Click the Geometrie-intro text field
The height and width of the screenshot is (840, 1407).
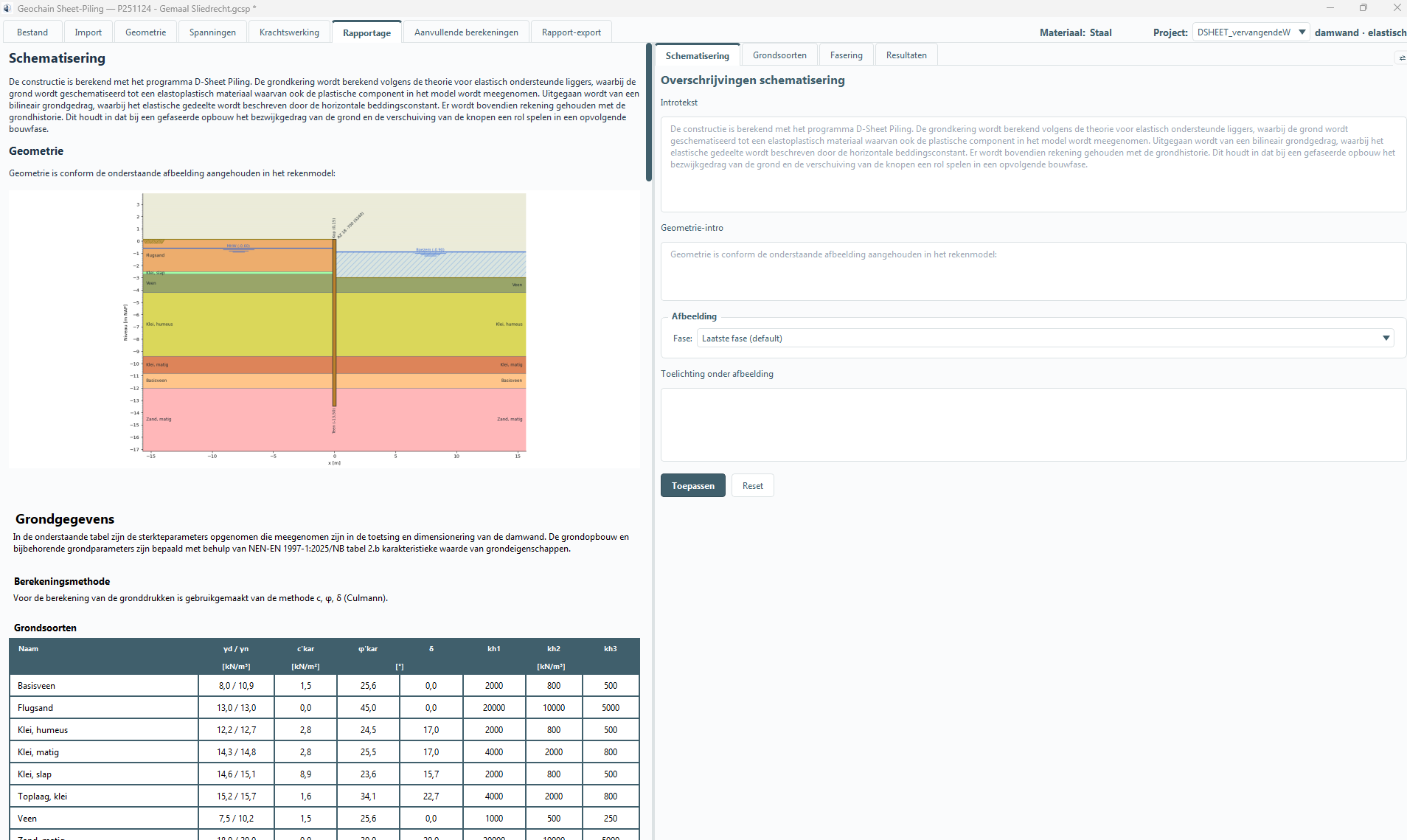pyautogui.click(x=1033, y=271)
